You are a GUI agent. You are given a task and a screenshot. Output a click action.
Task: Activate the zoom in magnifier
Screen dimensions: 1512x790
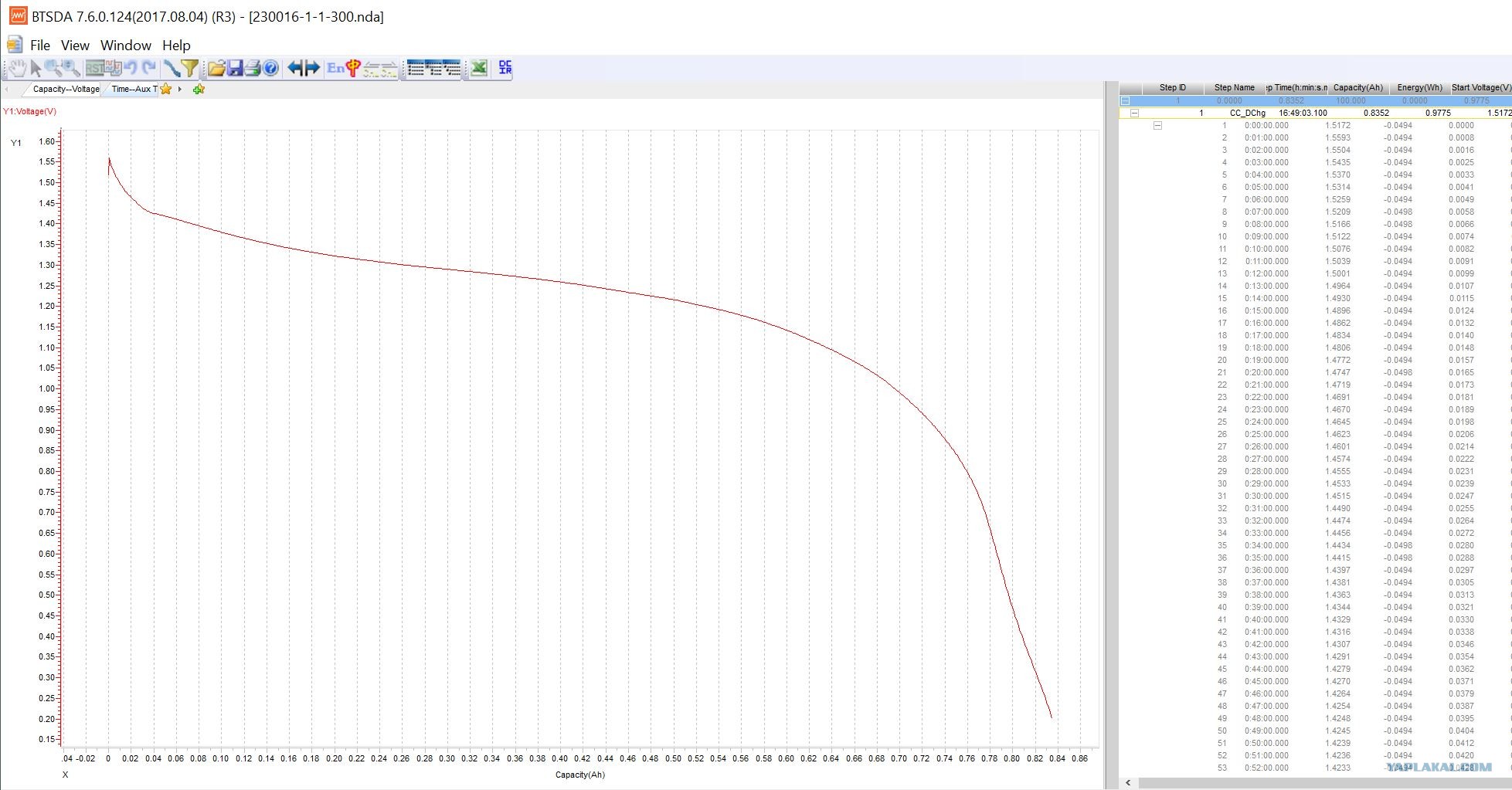[54, 68]
